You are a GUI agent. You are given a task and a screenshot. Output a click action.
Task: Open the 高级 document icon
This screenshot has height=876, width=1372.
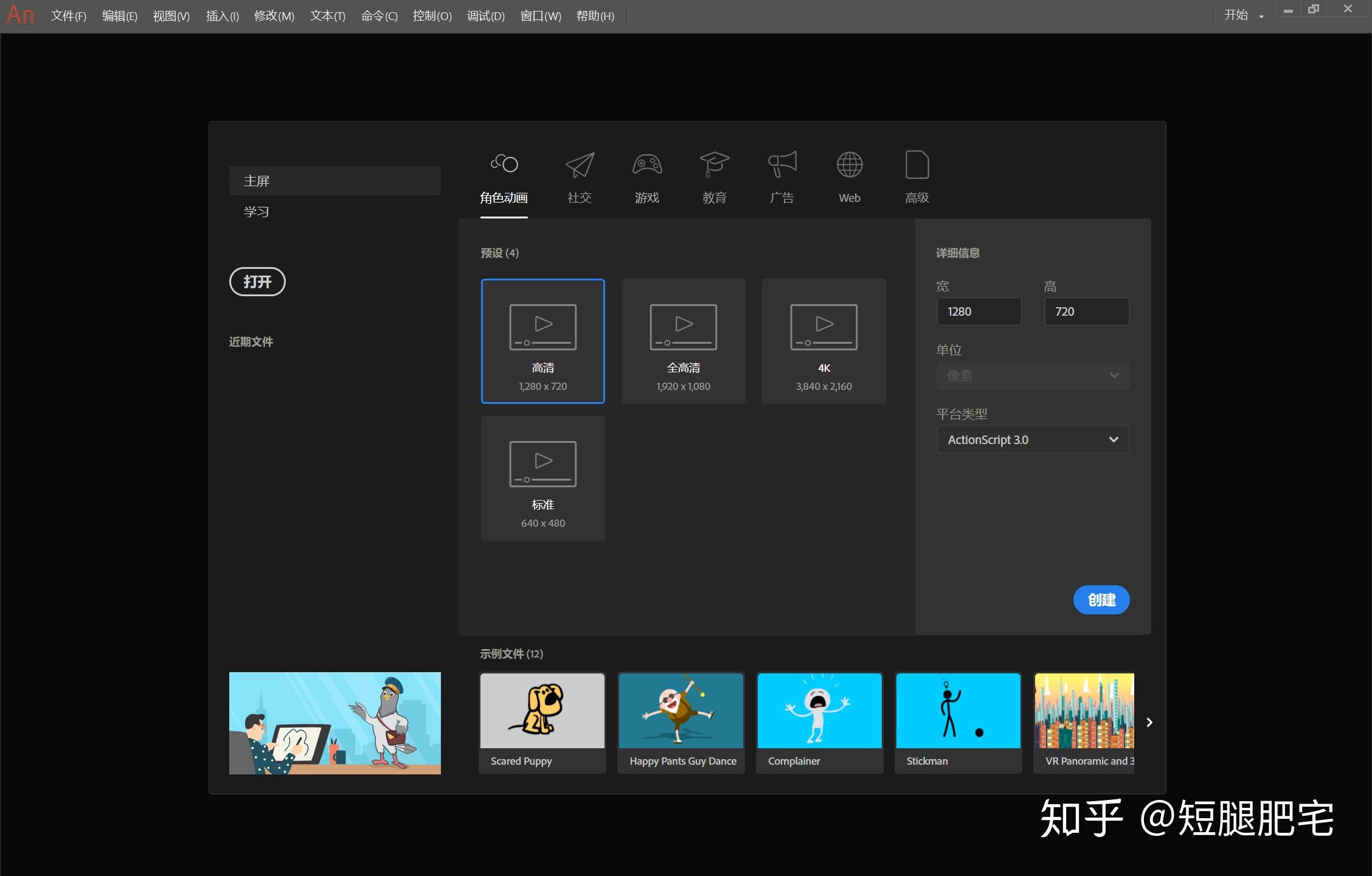point(916,164)
